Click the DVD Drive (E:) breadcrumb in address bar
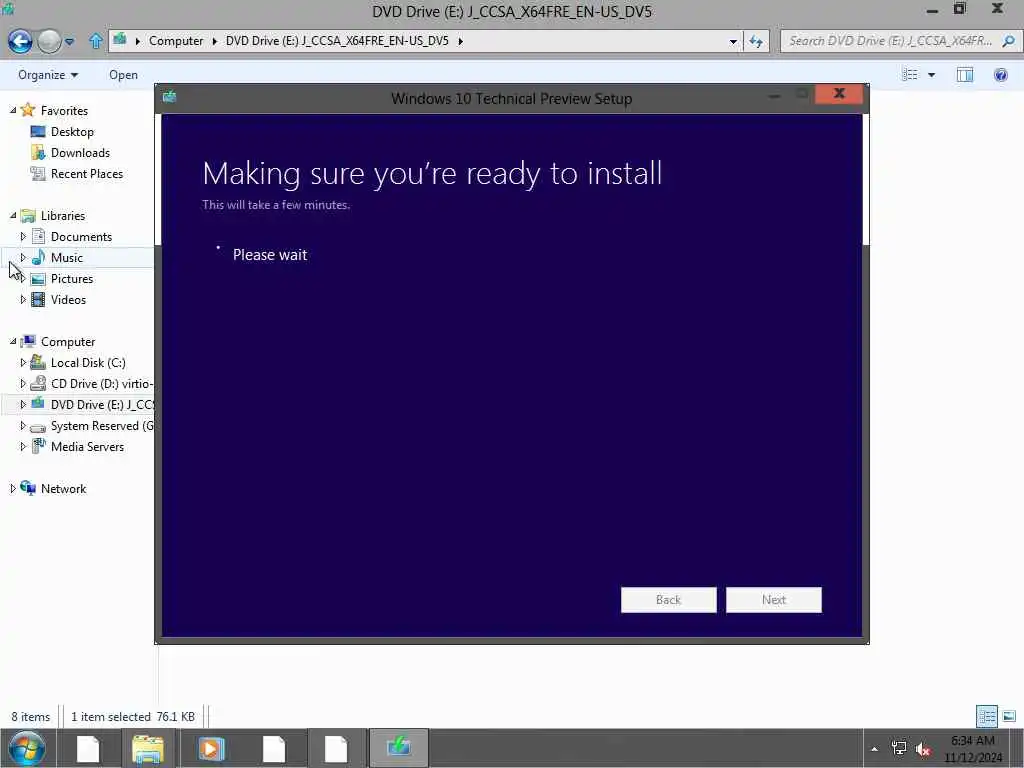The height and width of the screenshot is (768, 1024). [337, 40]
